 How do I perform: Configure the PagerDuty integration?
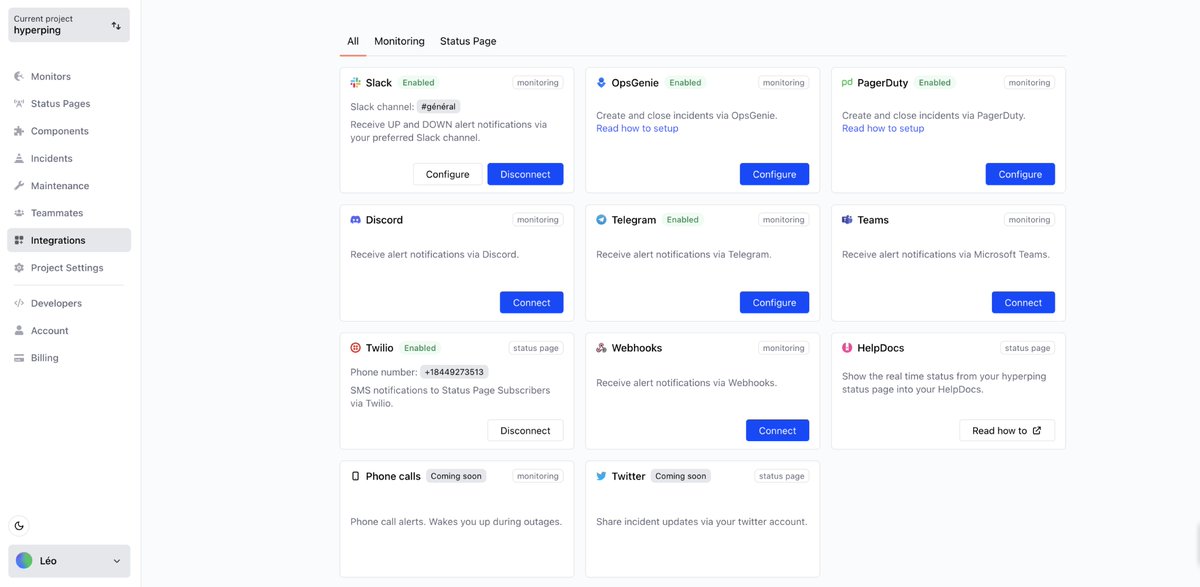click(x=1020, y=174)
